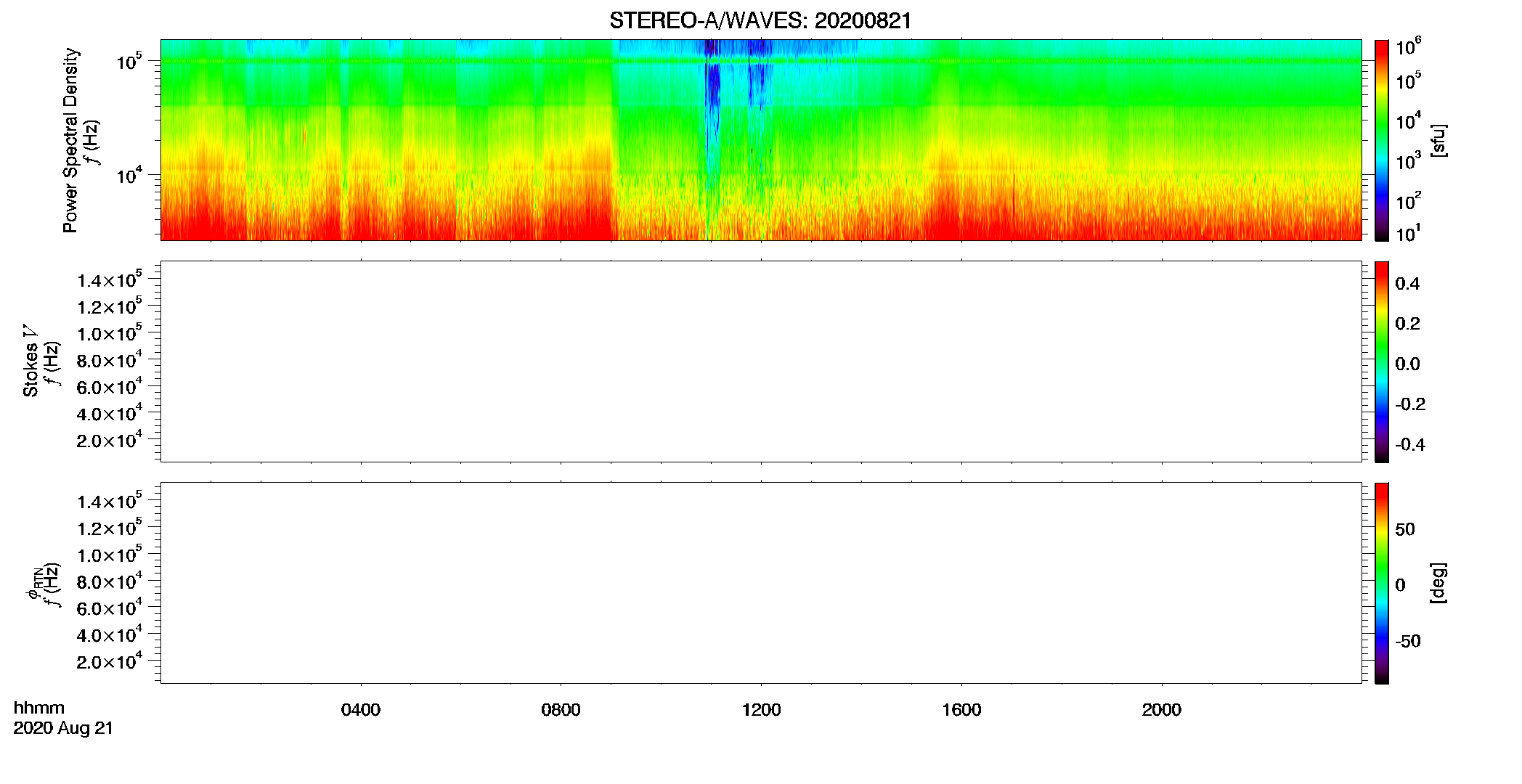The height and width of the screenshot is (784, 1522).
Task: Click the Stokes V axis label
Action: [x=31, y=361]
